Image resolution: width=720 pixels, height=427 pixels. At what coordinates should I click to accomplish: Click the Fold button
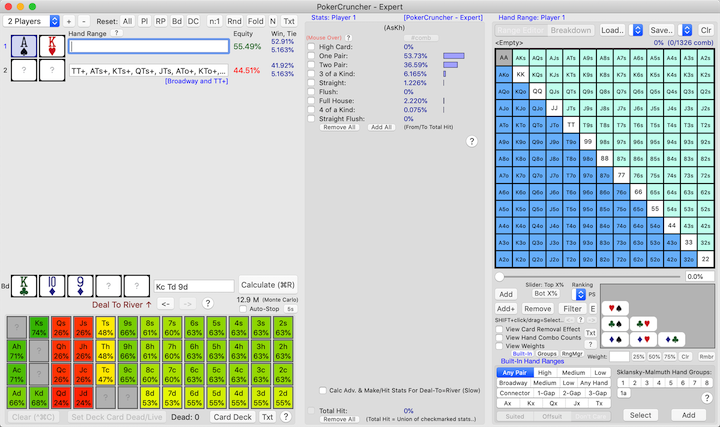(255, 21)
